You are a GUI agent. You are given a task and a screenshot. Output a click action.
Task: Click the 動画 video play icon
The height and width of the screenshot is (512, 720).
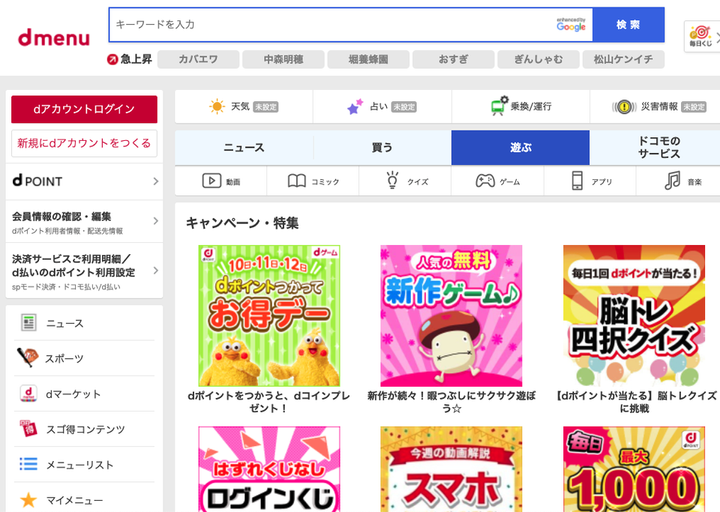point(212,181)
